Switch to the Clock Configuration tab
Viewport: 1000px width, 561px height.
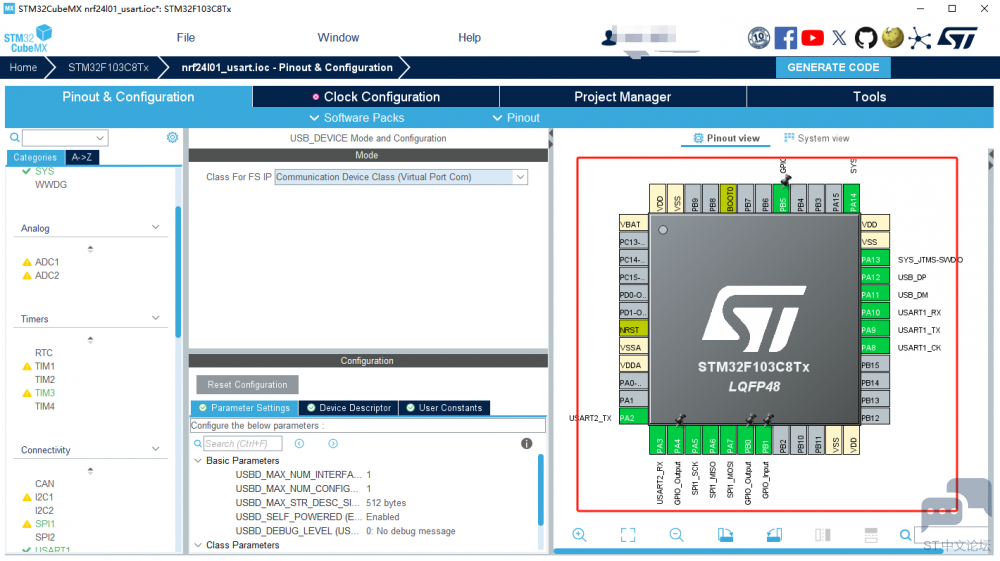pyautogui.click(x=376, y=97)
